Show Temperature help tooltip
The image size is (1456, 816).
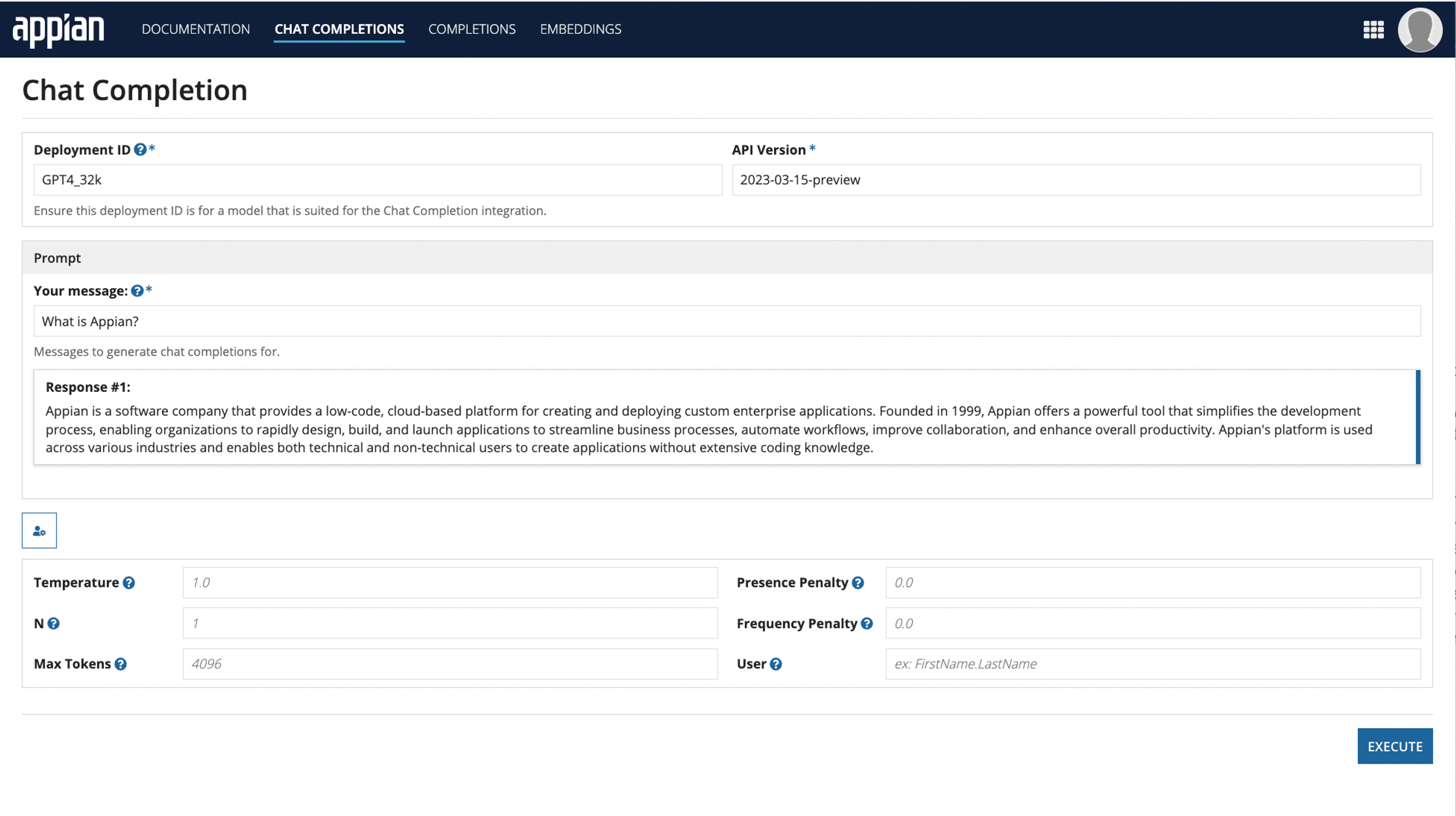129,583
